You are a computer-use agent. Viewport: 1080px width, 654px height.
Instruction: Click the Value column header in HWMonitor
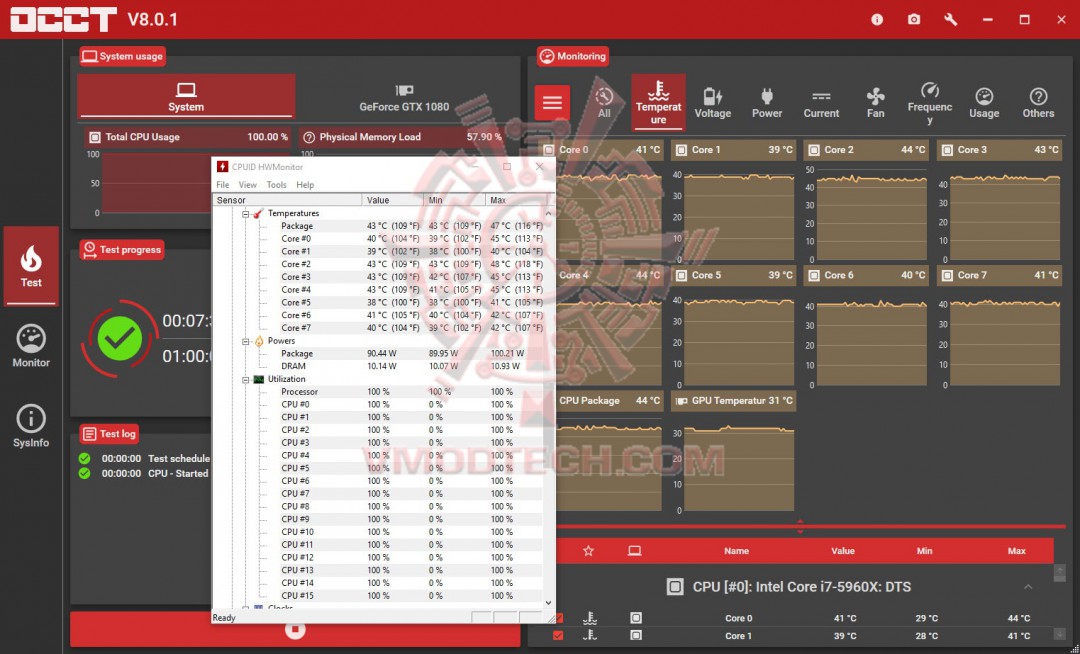(393, 200)
